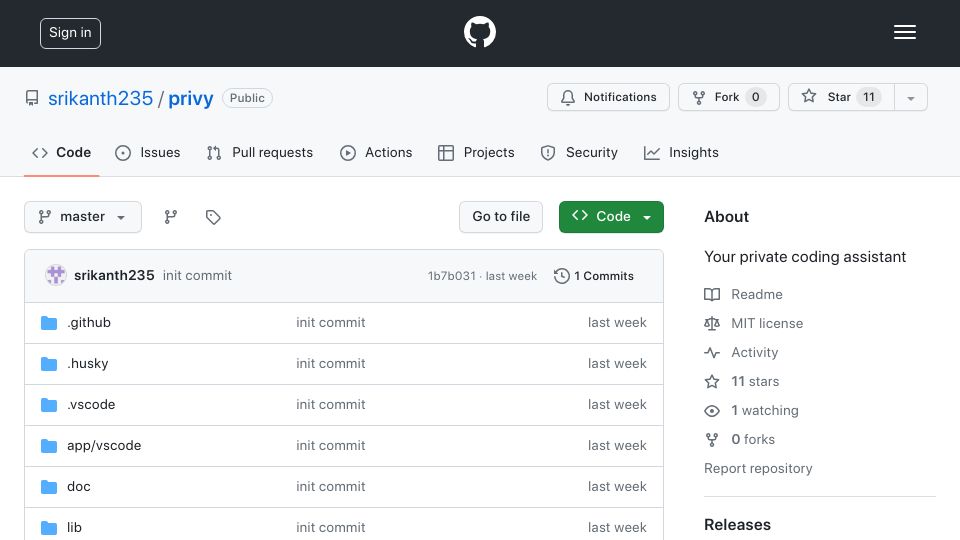Click init commit message for .husky

tap(331, 364)
